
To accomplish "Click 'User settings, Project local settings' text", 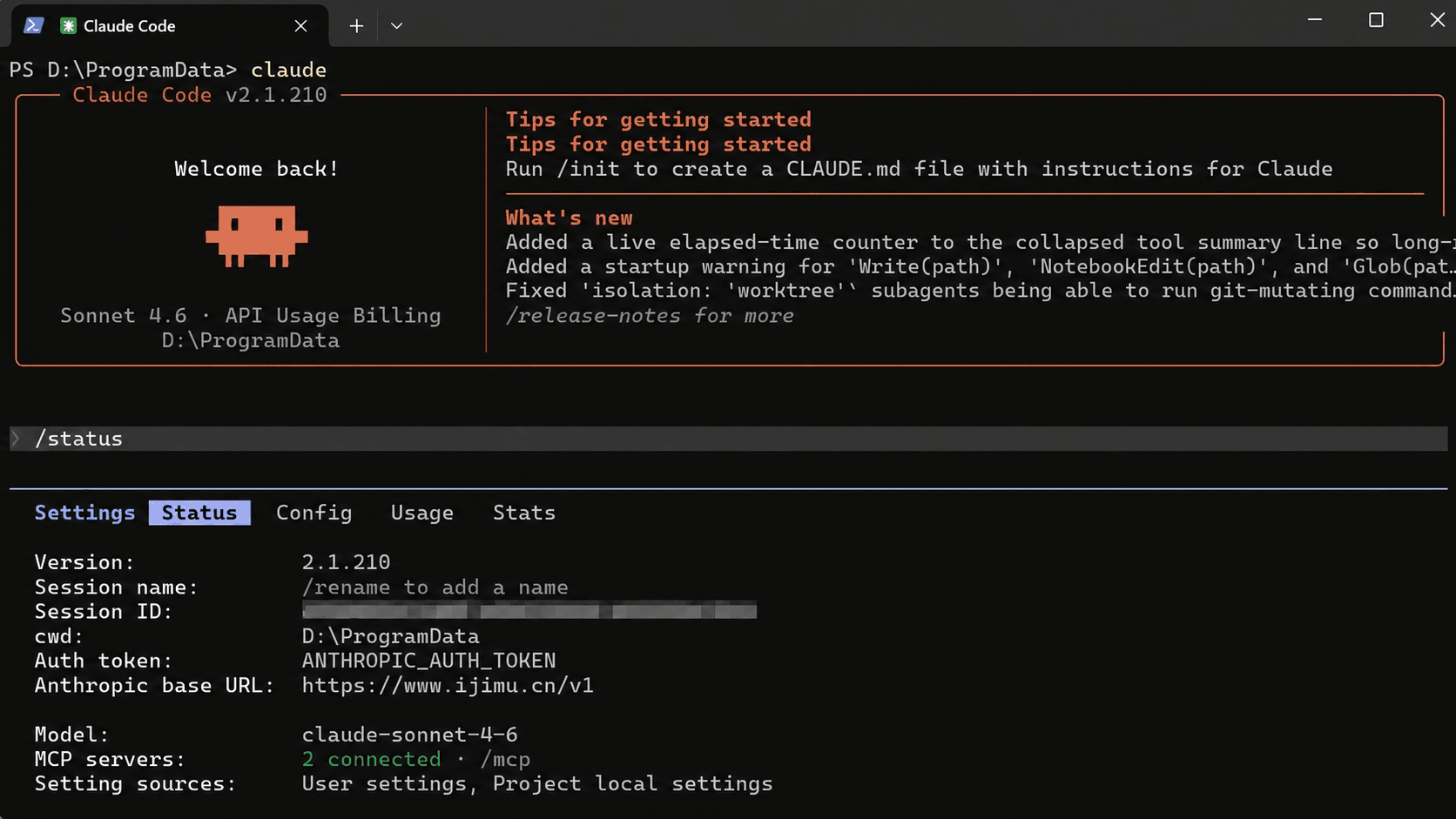I will tap(537, 784).
